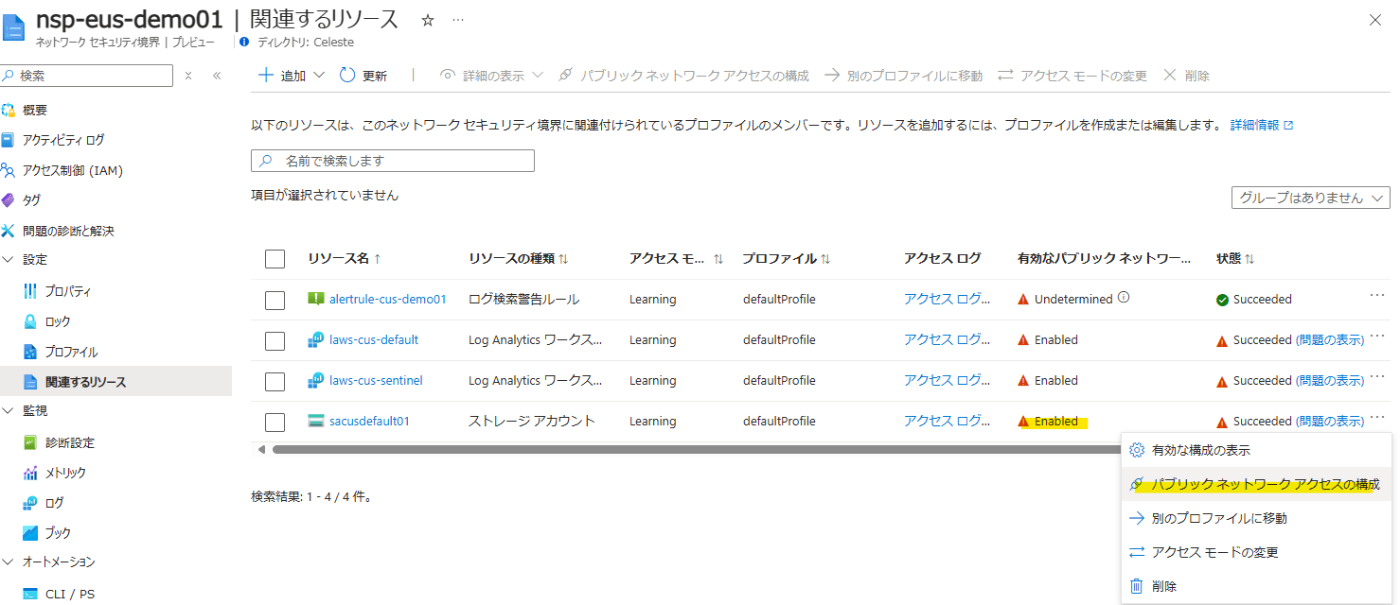Image resolution: width=1400 pixels, height=605 pixels.
Task: Open アクセス ログ link for alertrule-cus-demo01
Action: coord(947,299)
